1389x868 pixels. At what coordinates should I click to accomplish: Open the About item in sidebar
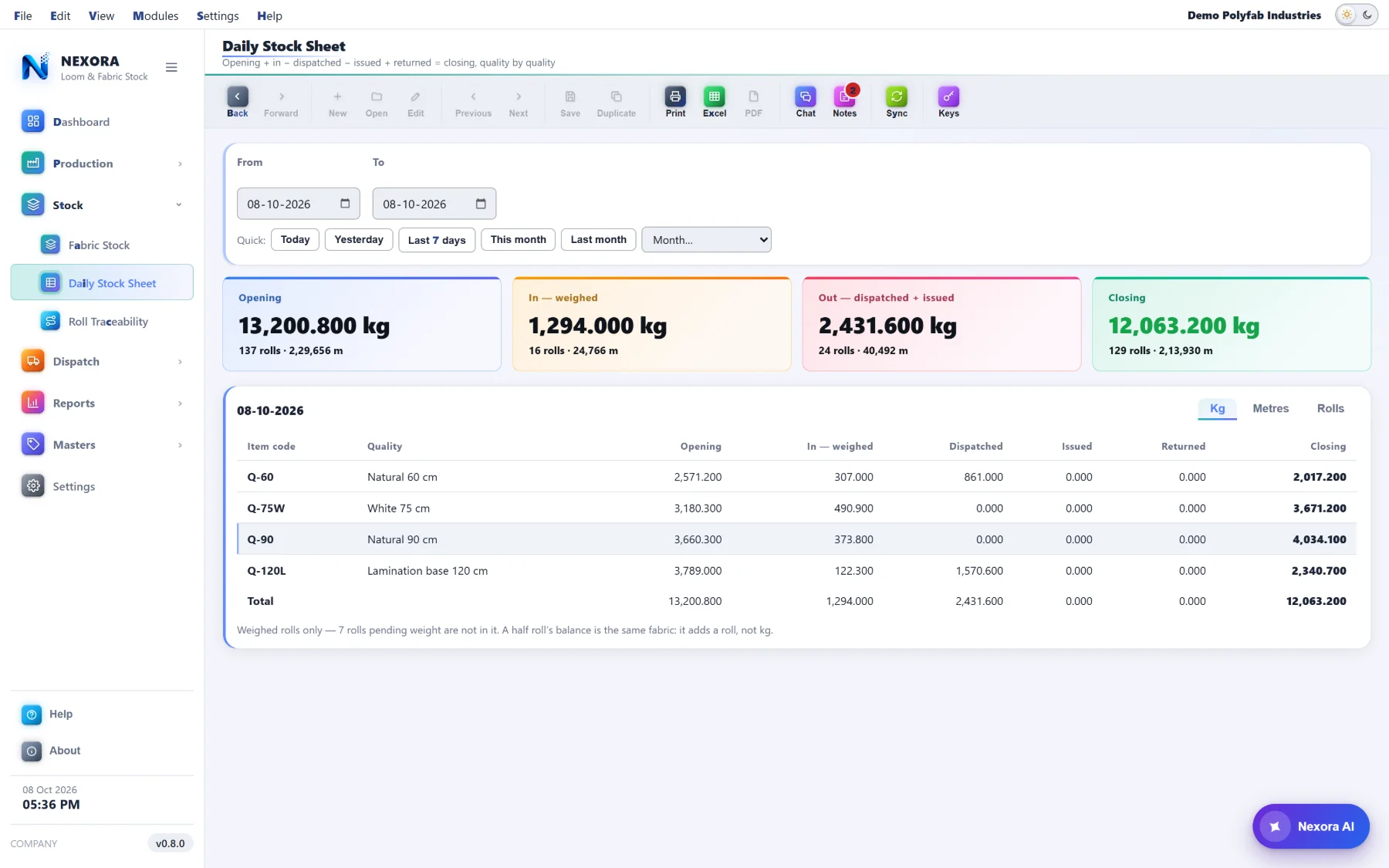coord(102,751)
